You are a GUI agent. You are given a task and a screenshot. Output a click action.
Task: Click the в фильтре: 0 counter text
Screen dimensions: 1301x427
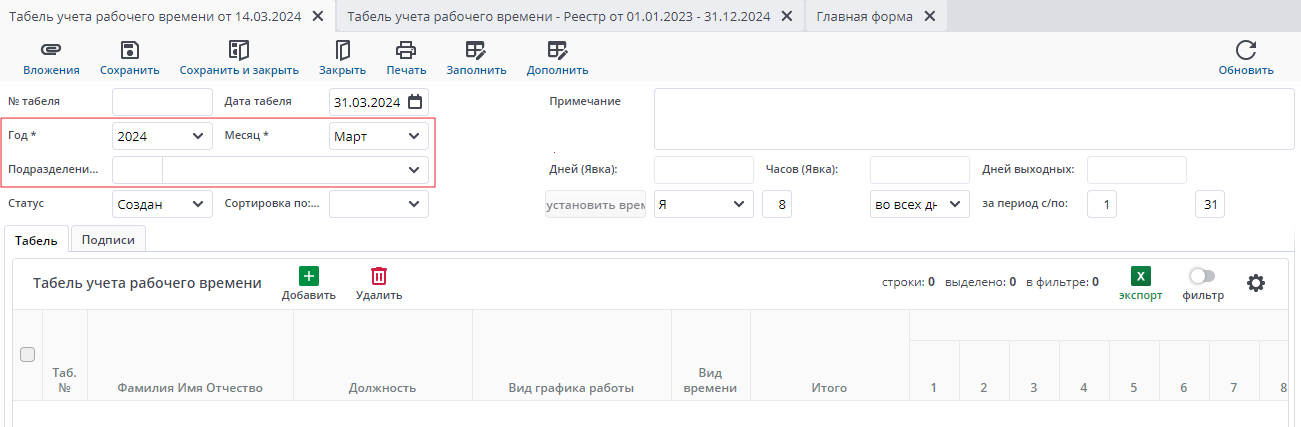[1062, 282]
